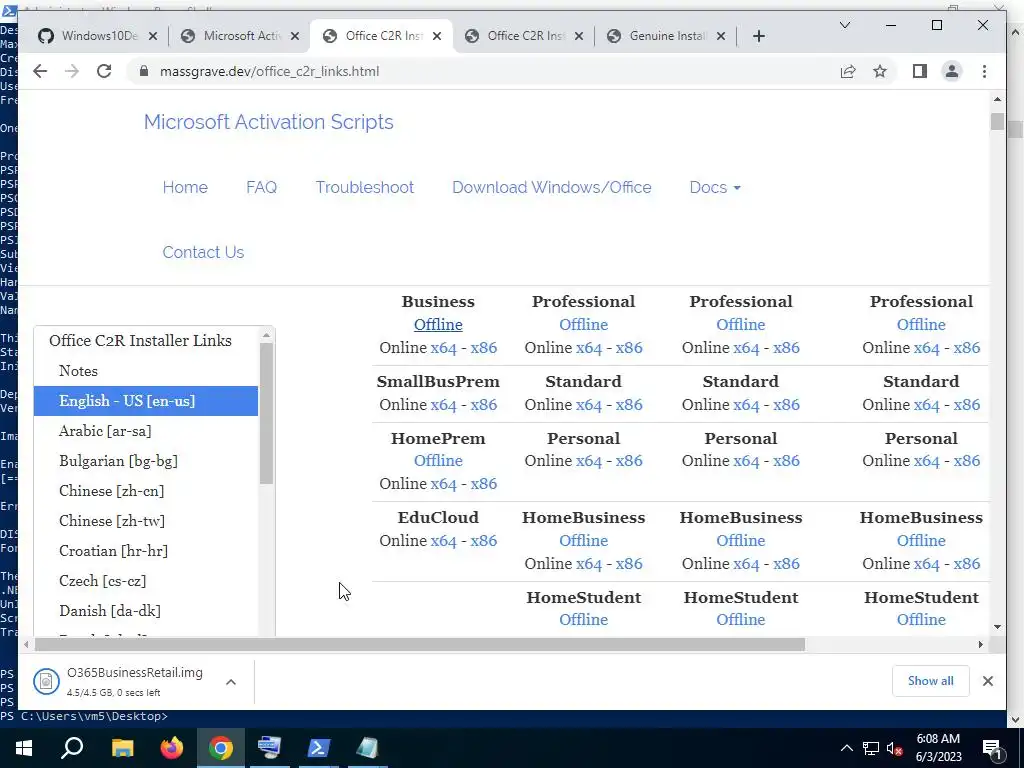1024x768 pixels.
Task: Open the O365BusinessRetail.img download item
Action: point(124,681)
